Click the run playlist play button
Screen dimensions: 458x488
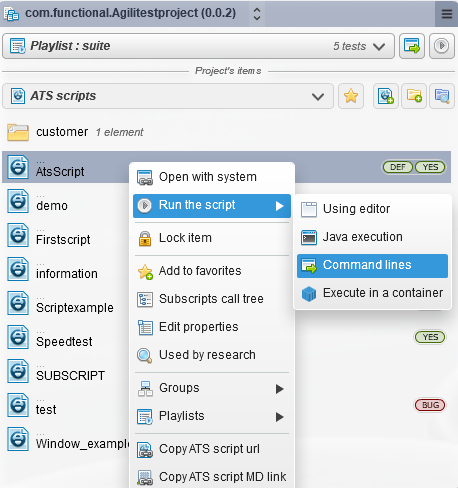(442, 46)
